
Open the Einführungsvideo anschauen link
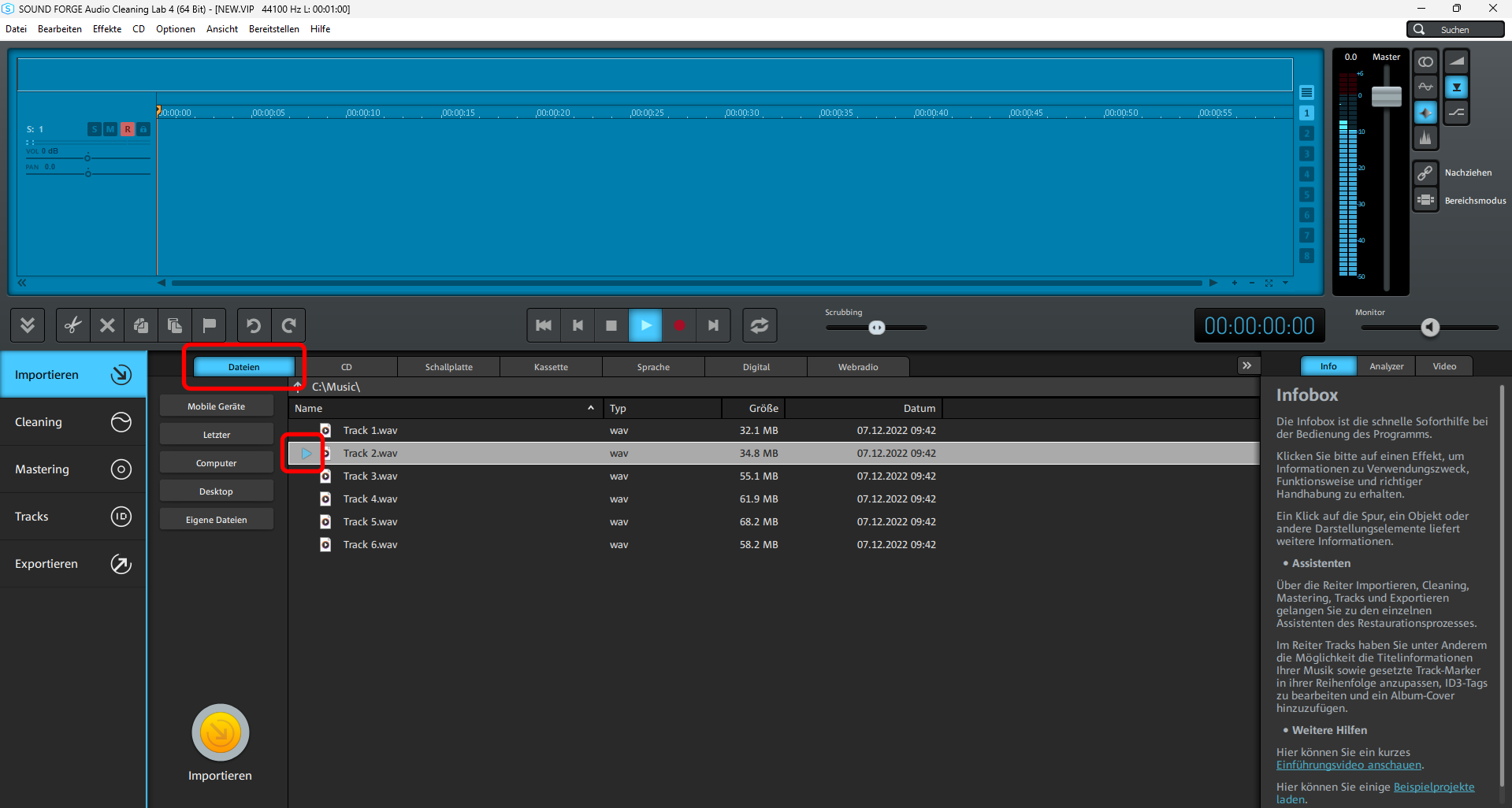pyautogui.click(x=1349, y=765)
